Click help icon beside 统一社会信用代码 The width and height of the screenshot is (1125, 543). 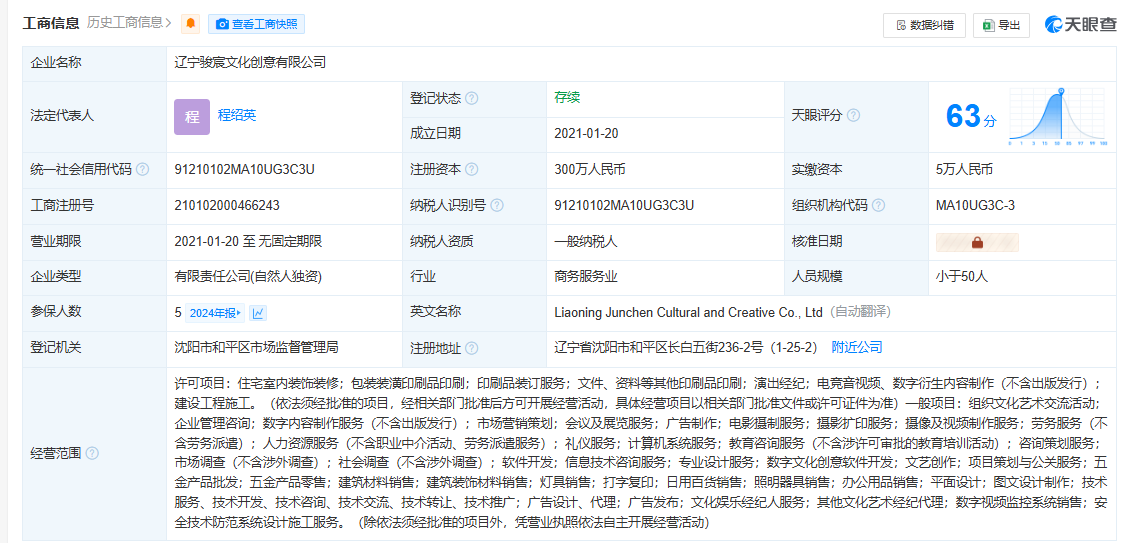[x=143, y=170]
